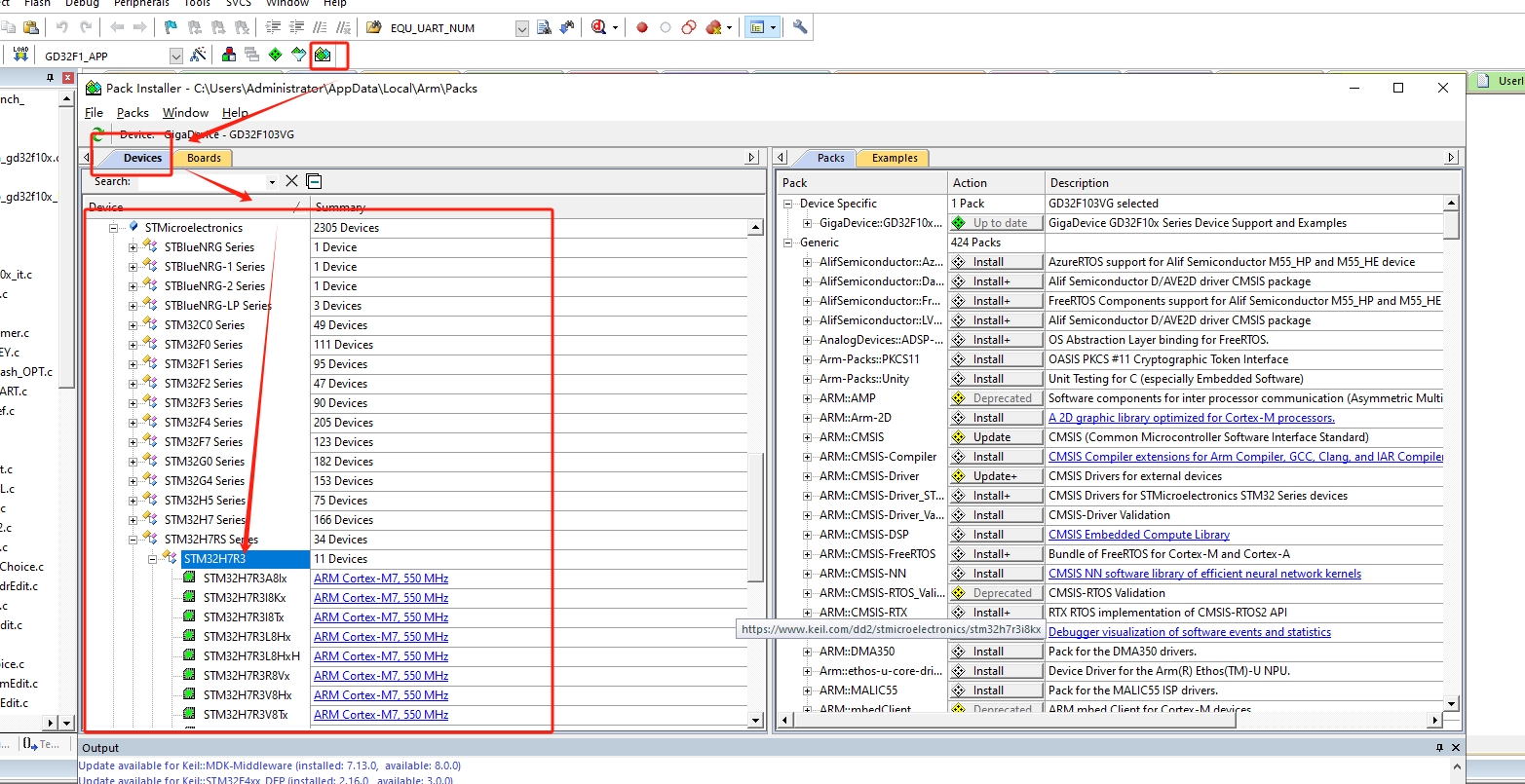Clear the device search with X icon
This screenshot has height=784, width=1525.
291,181
